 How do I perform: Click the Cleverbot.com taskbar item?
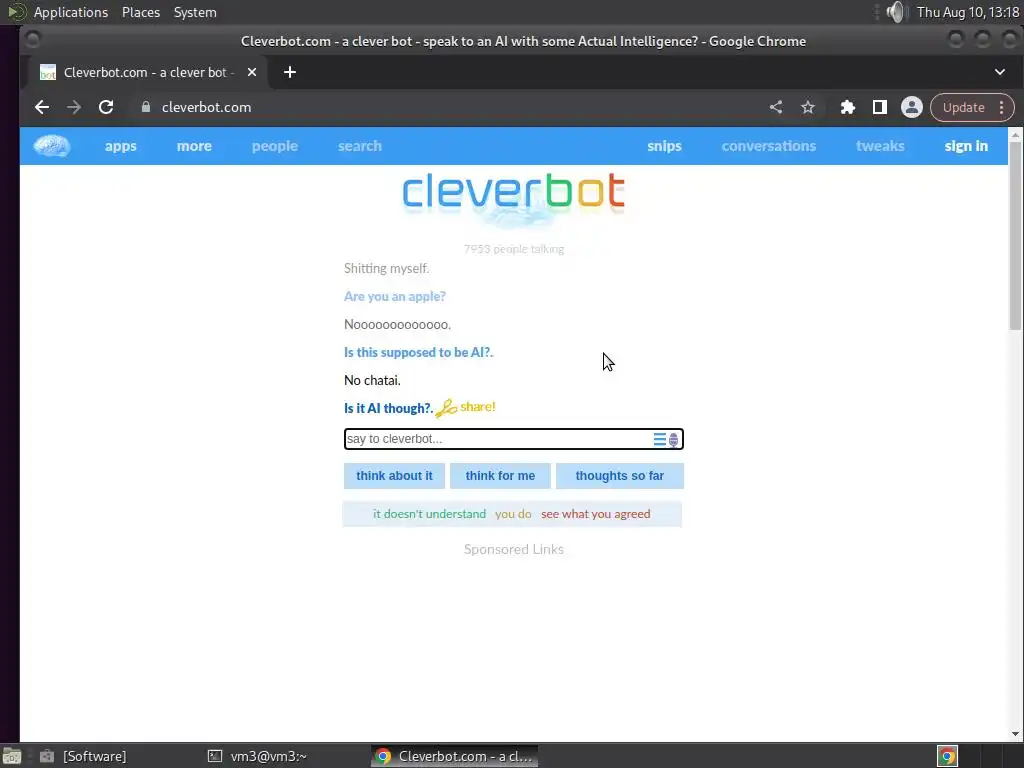(455, 756)
